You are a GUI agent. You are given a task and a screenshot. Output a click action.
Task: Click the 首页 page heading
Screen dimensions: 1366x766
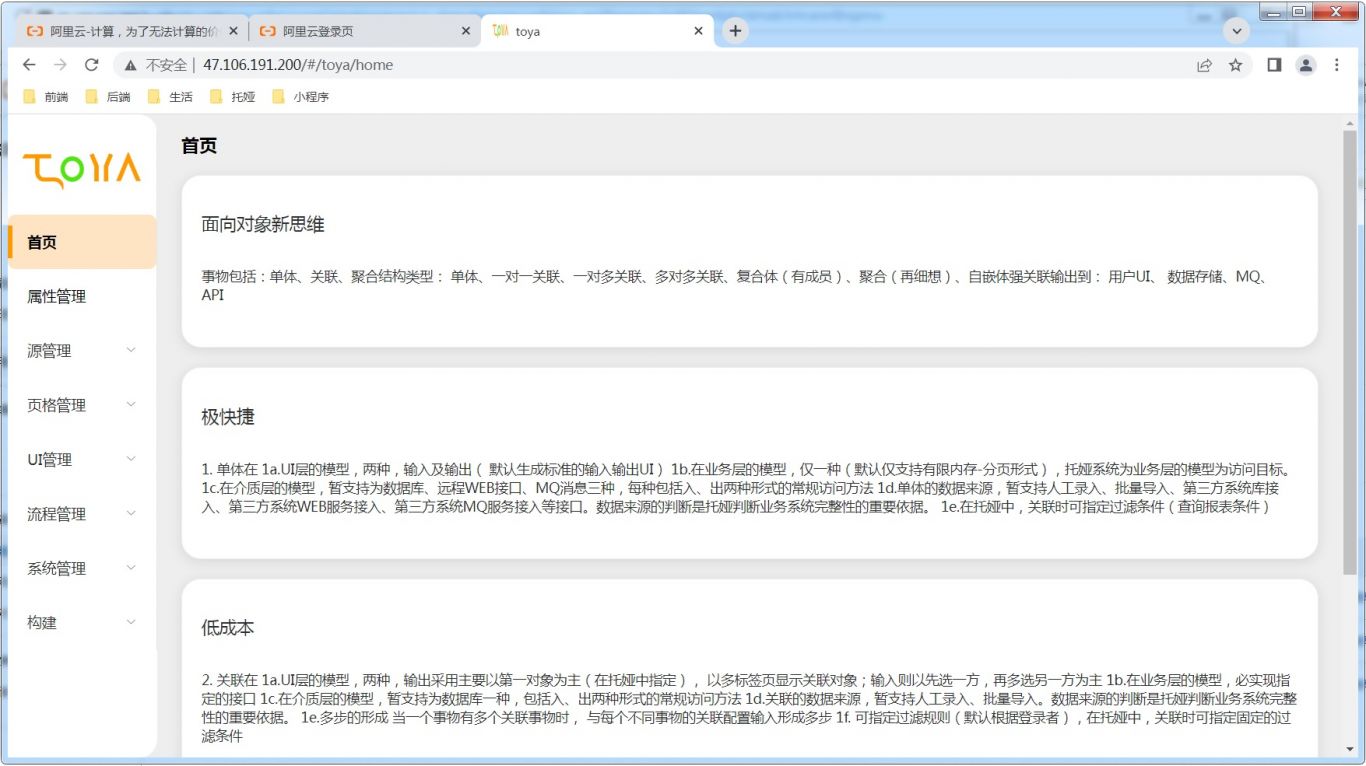pos(199,146)
